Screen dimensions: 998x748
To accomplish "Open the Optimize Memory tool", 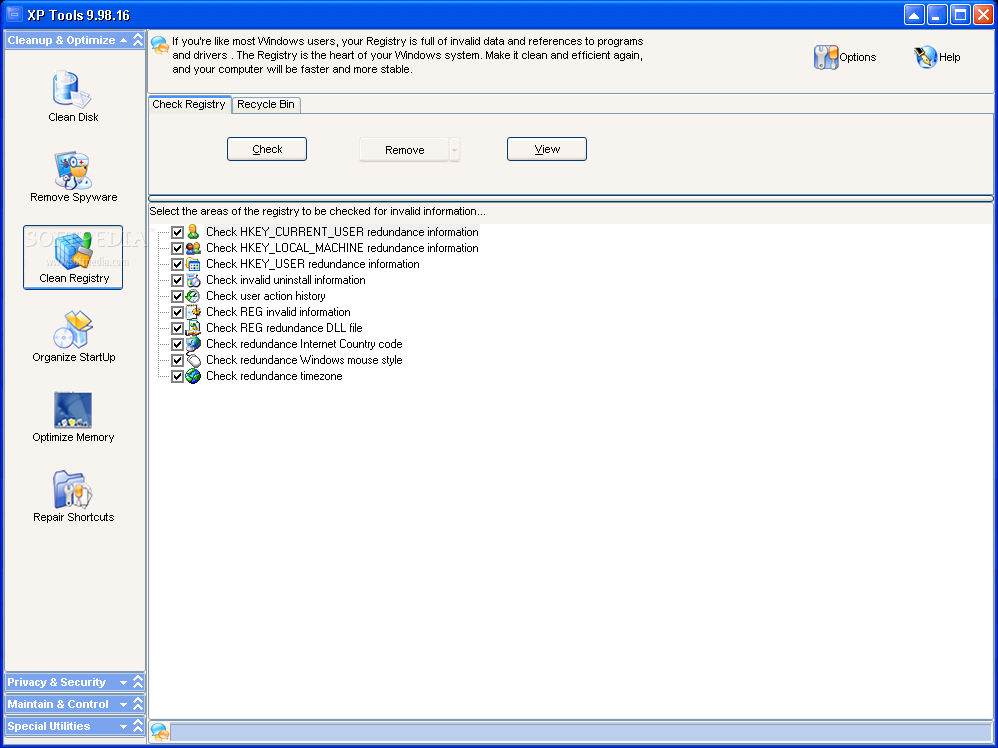I will (x=73, y=417).
